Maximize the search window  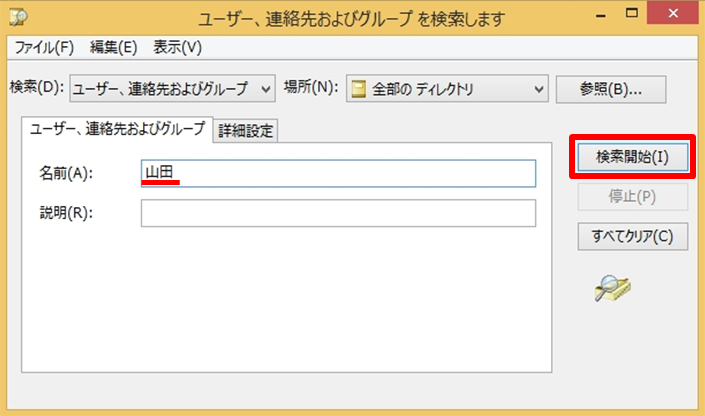tap(632, 13)
